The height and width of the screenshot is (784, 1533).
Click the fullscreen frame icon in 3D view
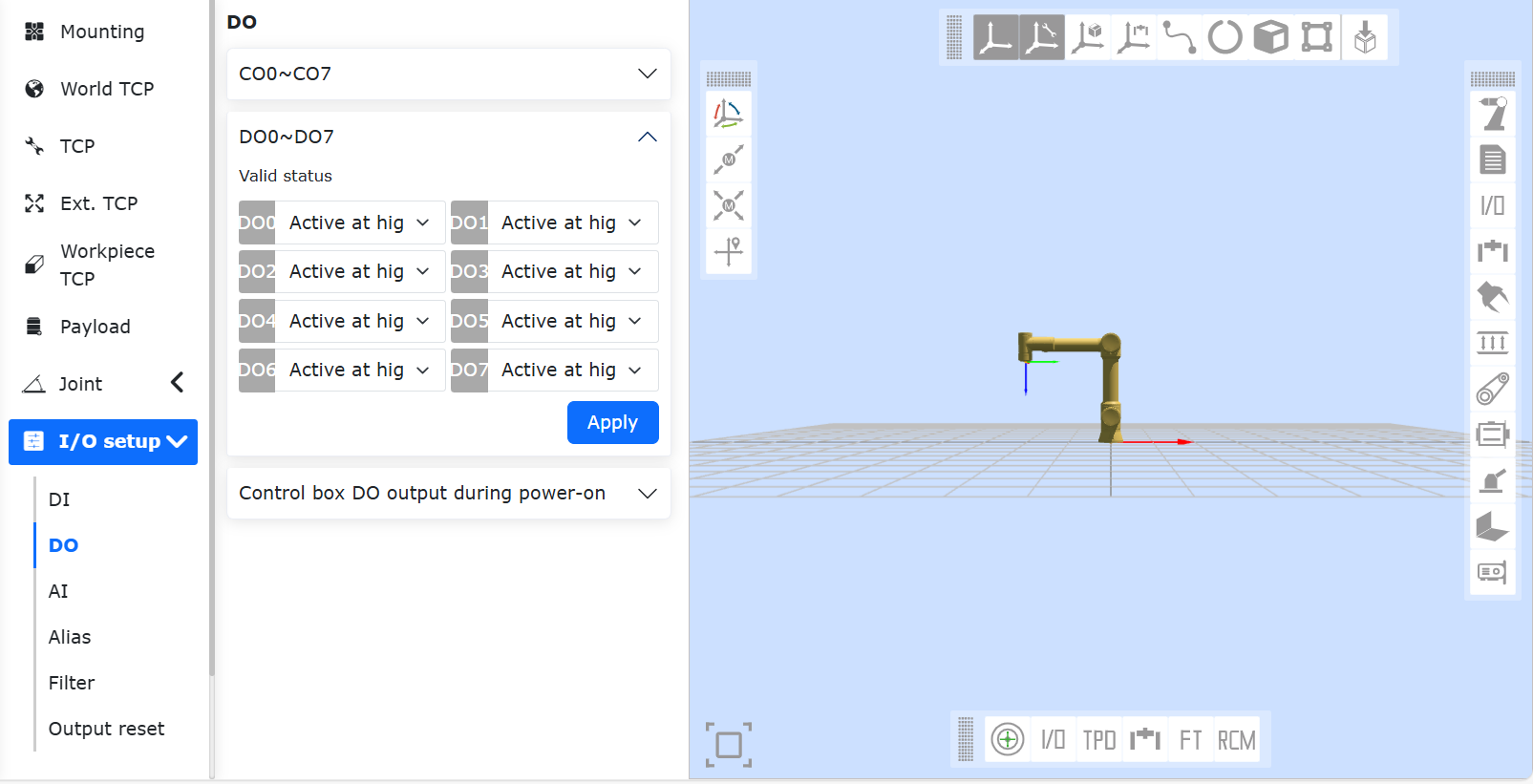point(729,745)
